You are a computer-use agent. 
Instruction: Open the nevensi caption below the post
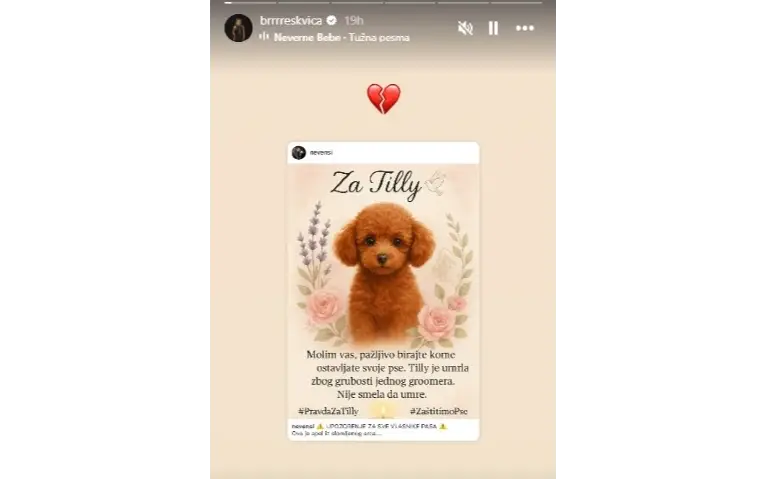(384, 430)
